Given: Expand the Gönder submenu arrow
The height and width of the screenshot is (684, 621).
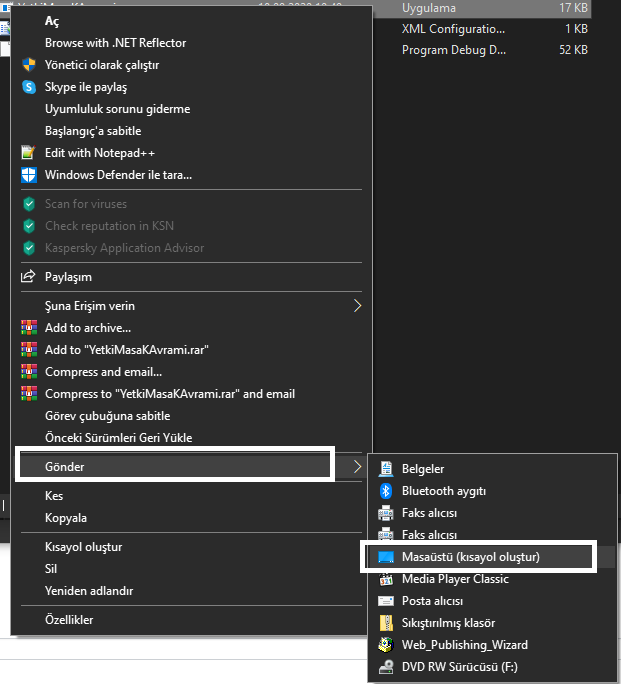Looking at the screenshot, I should point(357,467).
